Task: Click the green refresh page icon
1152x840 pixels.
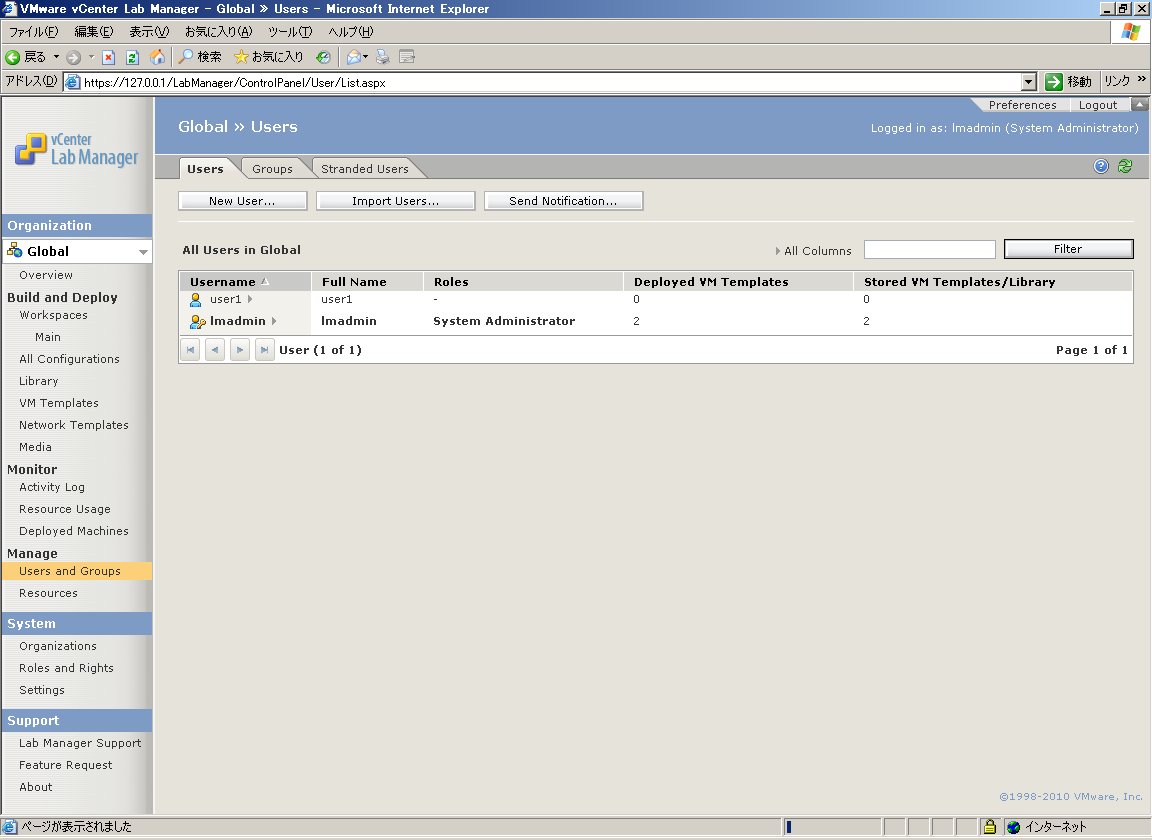Action: [1125, 166]
